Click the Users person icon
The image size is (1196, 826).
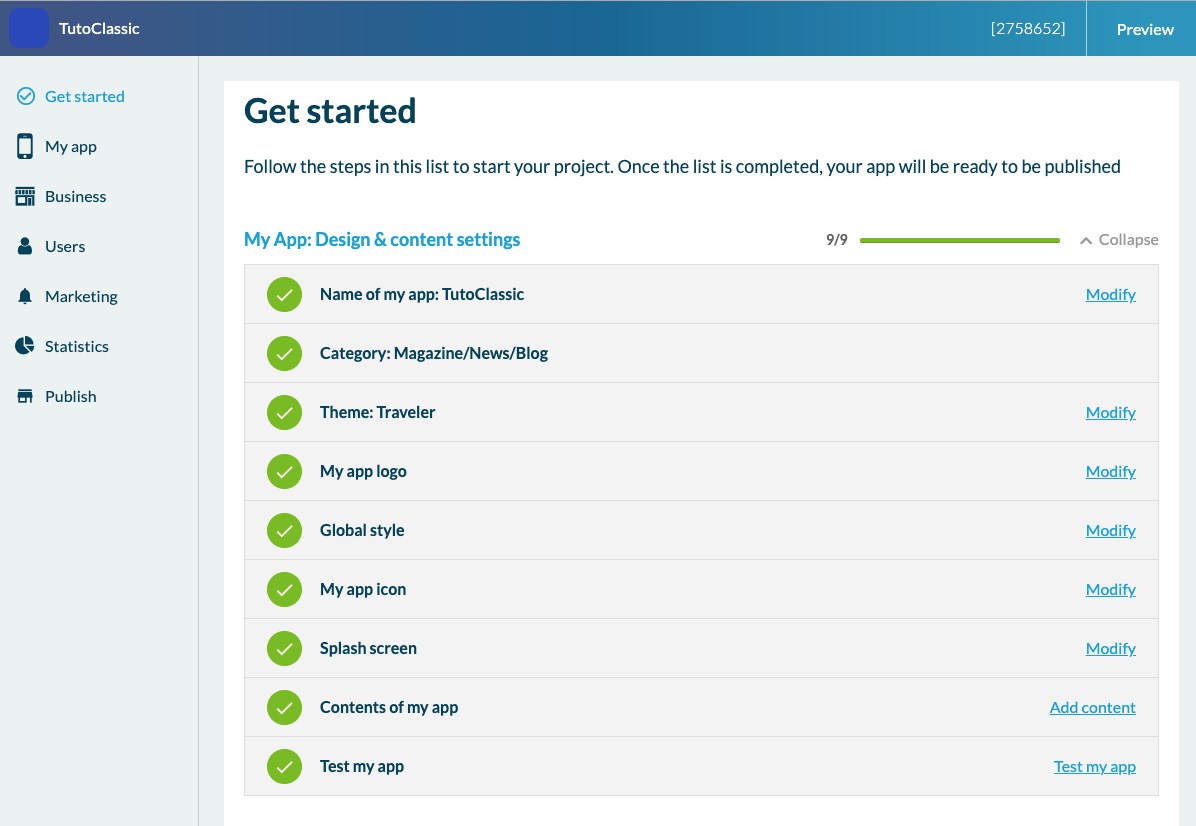(x=26, y=247)
